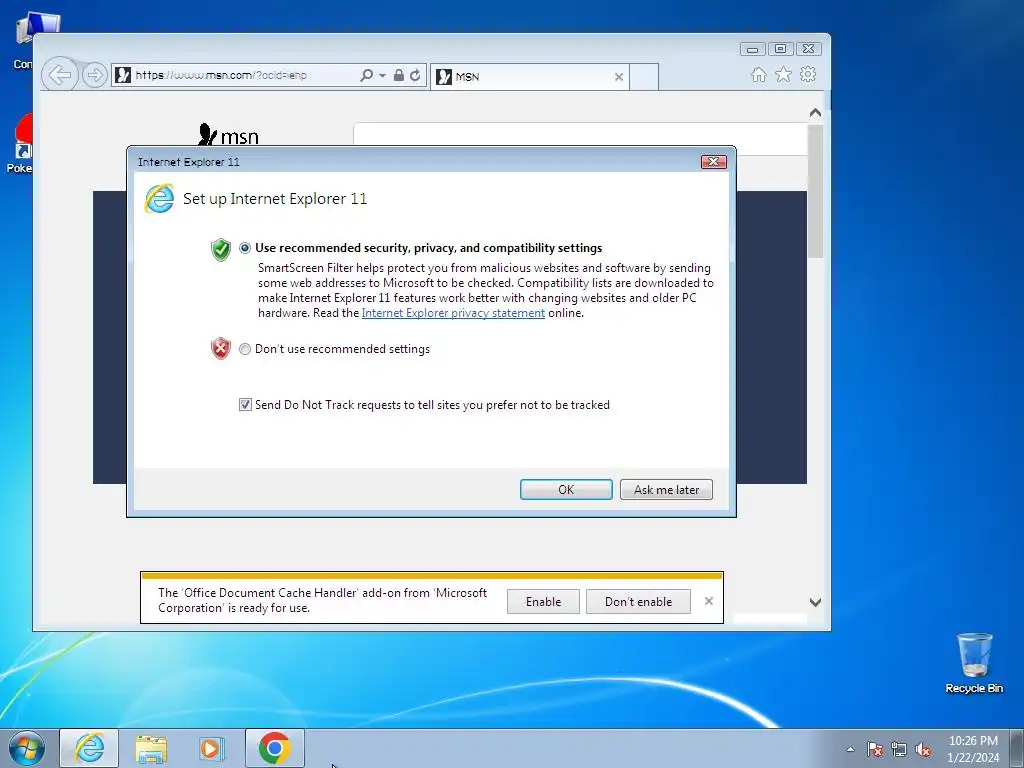Viewport: 1024px width, 768px height.
Task: Open the clock showing 10:26 PM
Action: point(973,749)
